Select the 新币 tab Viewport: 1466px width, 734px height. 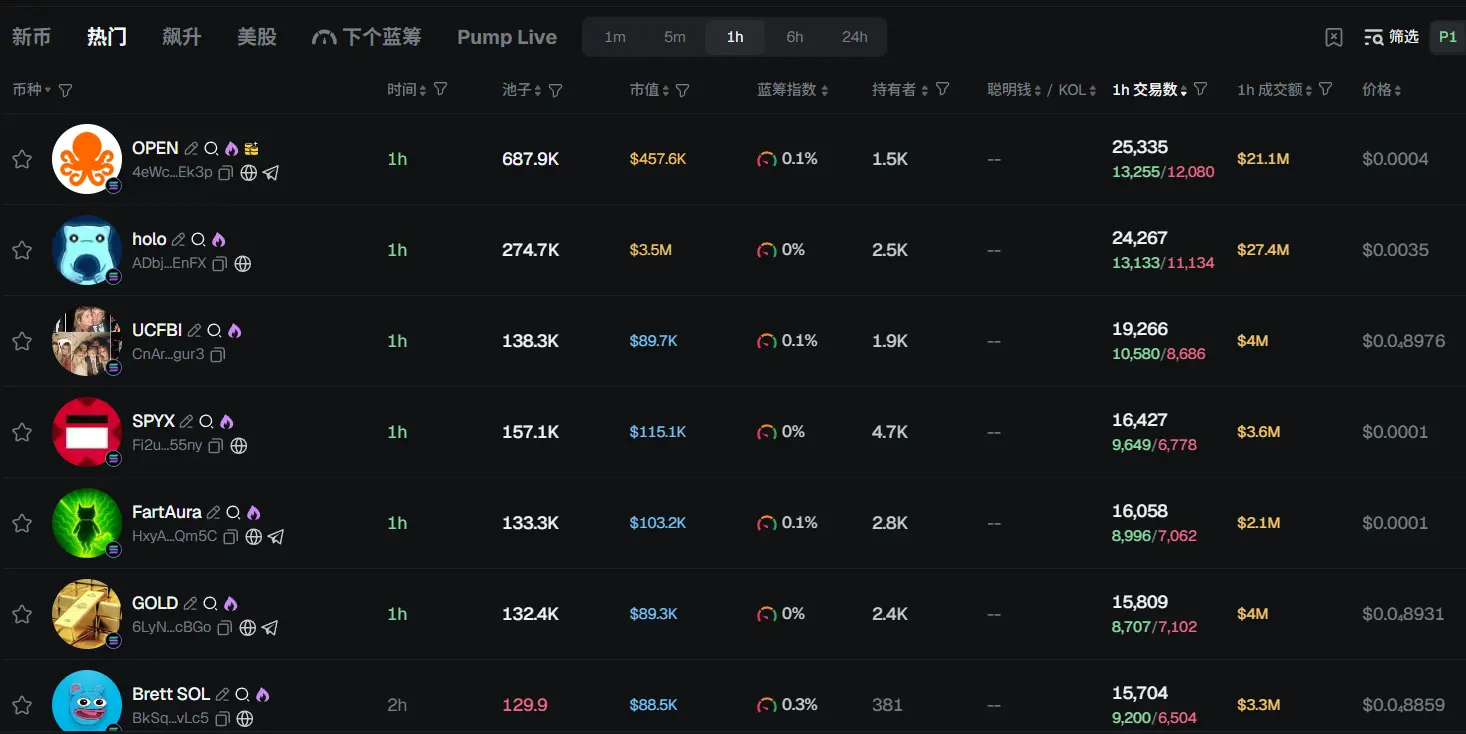coord(31,37)
